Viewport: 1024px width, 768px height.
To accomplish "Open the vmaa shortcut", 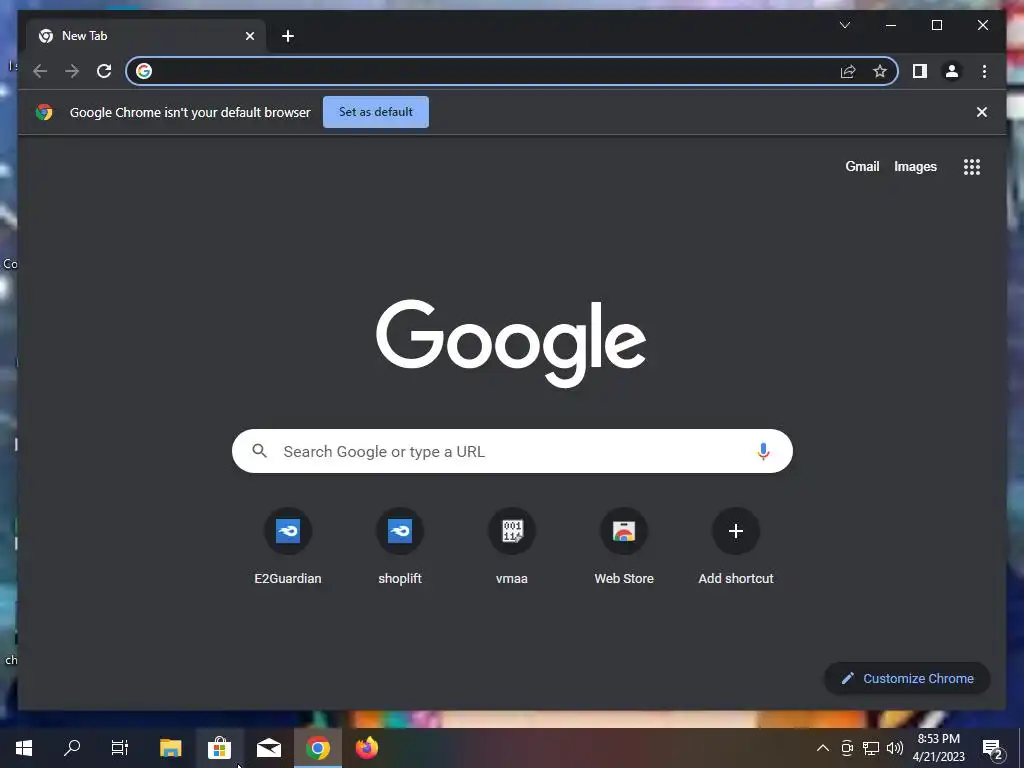I will (x=512, y=547).
